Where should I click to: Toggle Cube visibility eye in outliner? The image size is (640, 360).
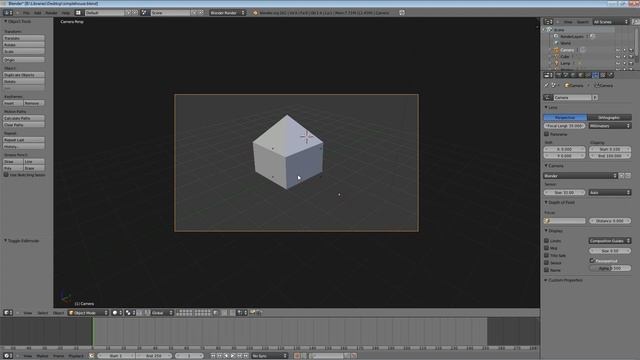tap(618, 56)
